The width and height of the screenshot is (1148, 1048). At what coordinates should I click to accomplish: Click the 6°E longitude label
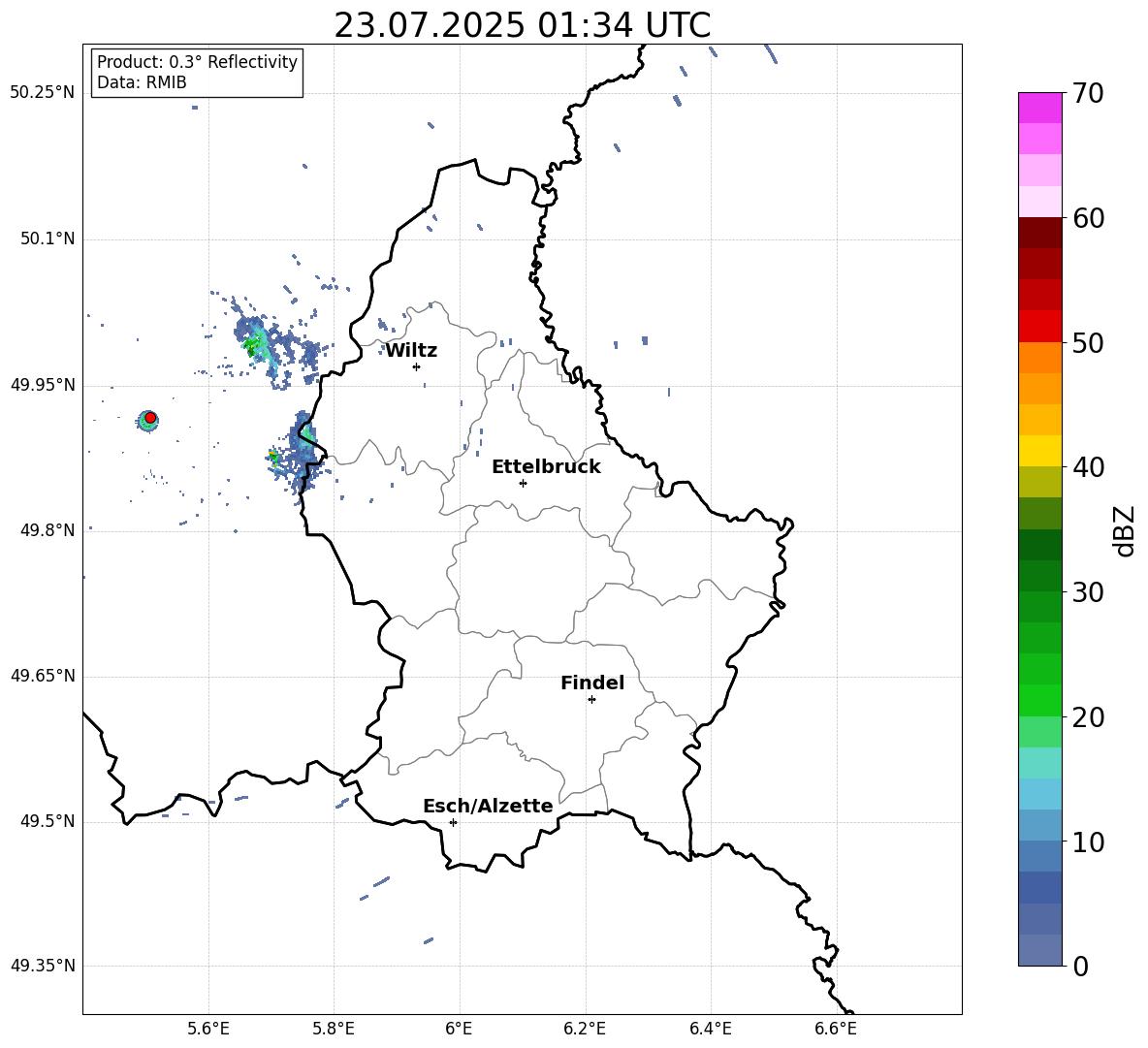(x=459, y=1029)
